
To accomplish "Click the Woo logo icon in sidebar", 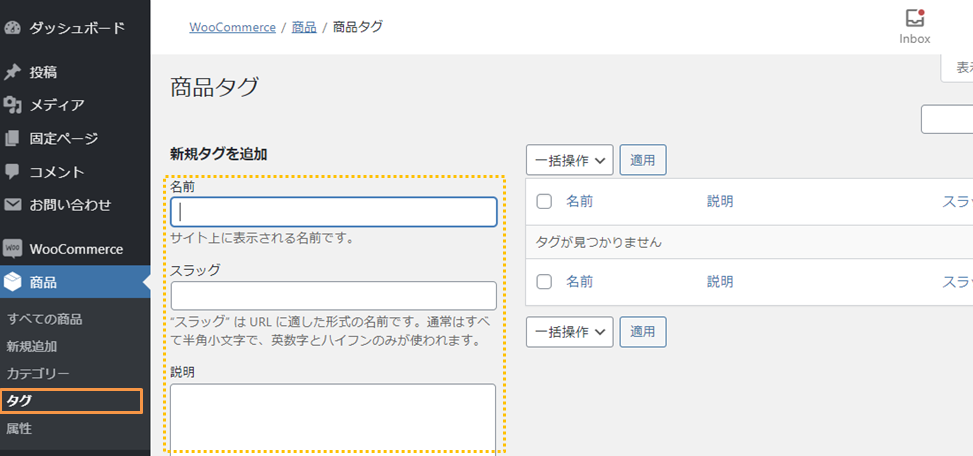I will (12, 249).
